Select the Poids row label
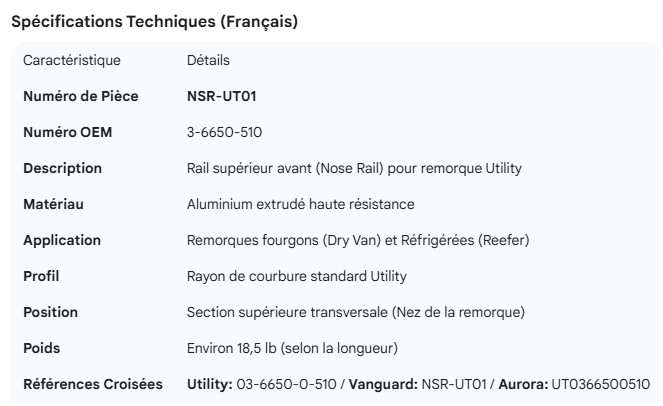Viewport: 663px width, 406px height. (42, 348)
